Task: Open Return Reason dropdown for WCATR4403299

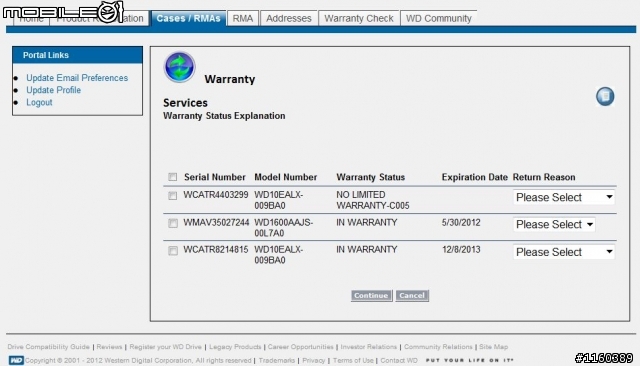Action: click(x=564, y=197)
